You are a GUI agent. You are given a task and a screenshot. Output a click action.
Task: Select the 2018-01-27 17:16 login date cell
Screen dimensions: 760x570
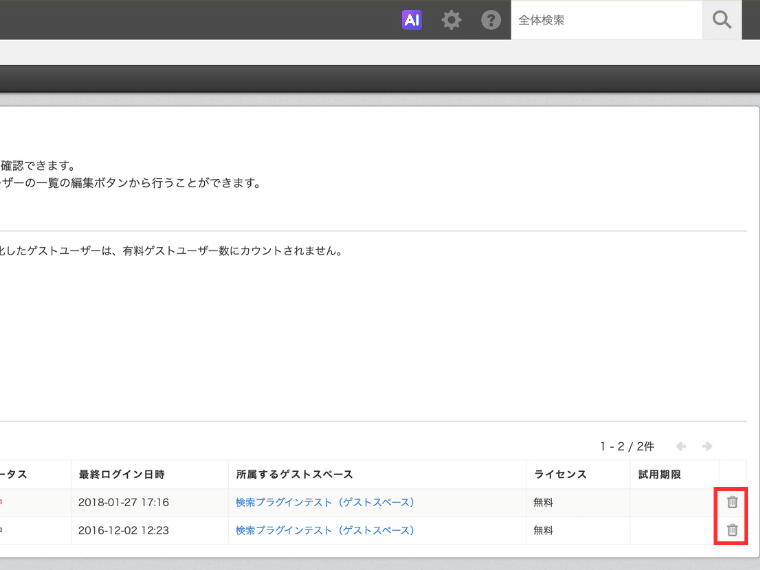tap(150, 502)
